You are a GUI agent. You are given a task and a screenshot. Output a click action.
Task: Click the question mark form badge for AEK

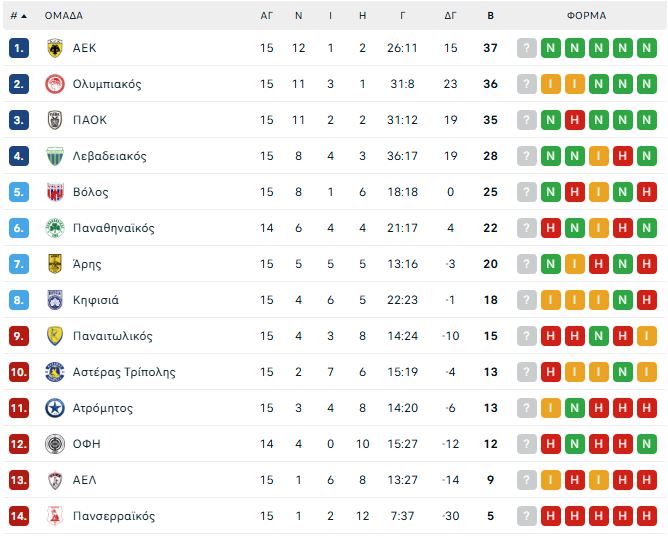pyautogui.click(x=527, y=48)
